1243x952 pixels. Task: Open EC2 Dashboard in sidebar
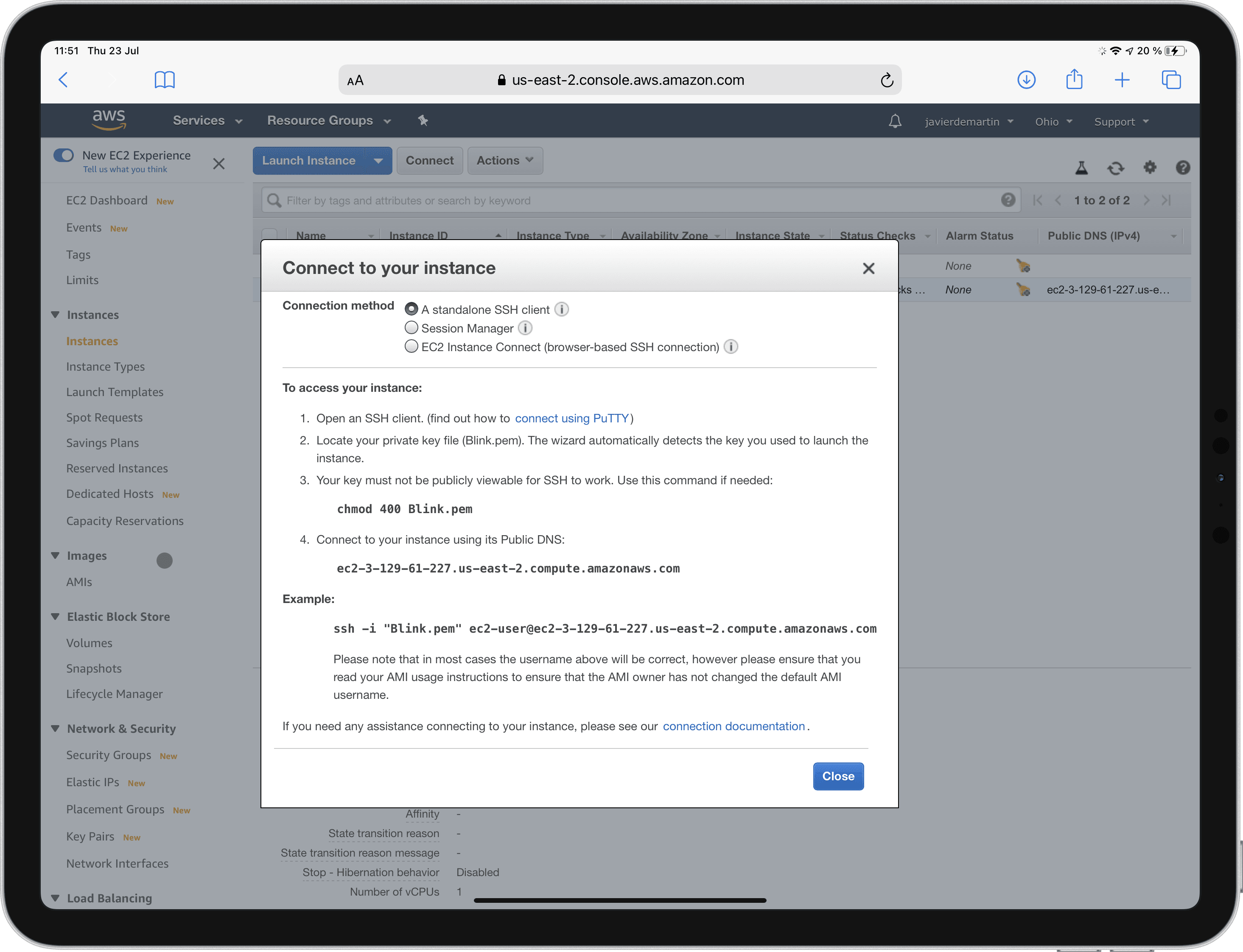click(x=106, y=201)
